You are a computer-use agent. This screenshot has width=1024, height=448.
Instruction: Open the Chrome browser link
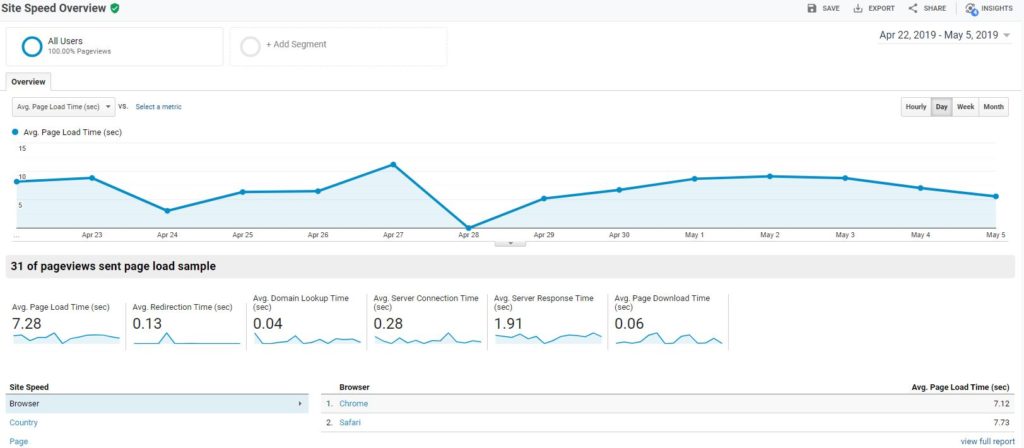(353, 404)
